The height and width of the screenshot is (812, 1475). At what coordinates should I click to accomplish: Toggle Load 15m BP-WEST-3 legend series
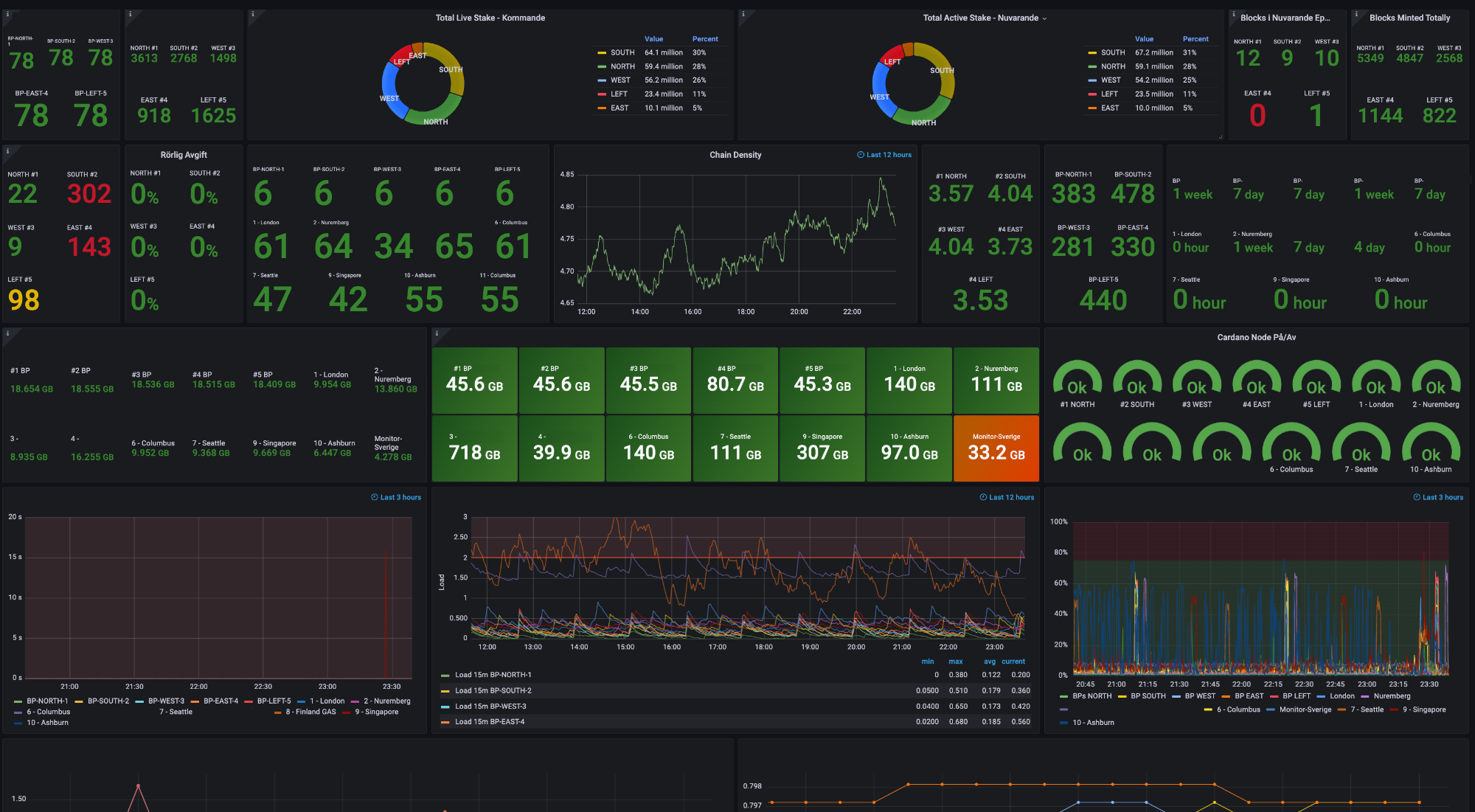pos(490,707)
